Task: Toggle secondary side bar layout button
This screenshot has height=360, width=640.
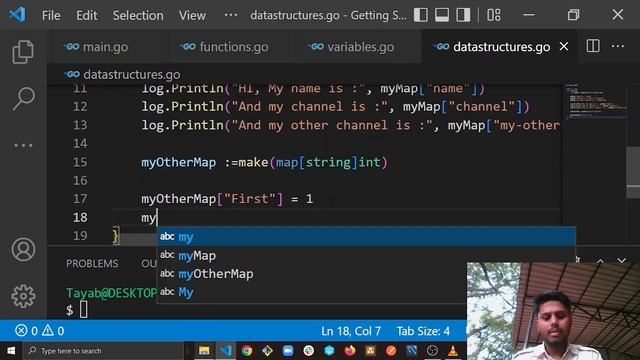Action: [x=463, y=15]
